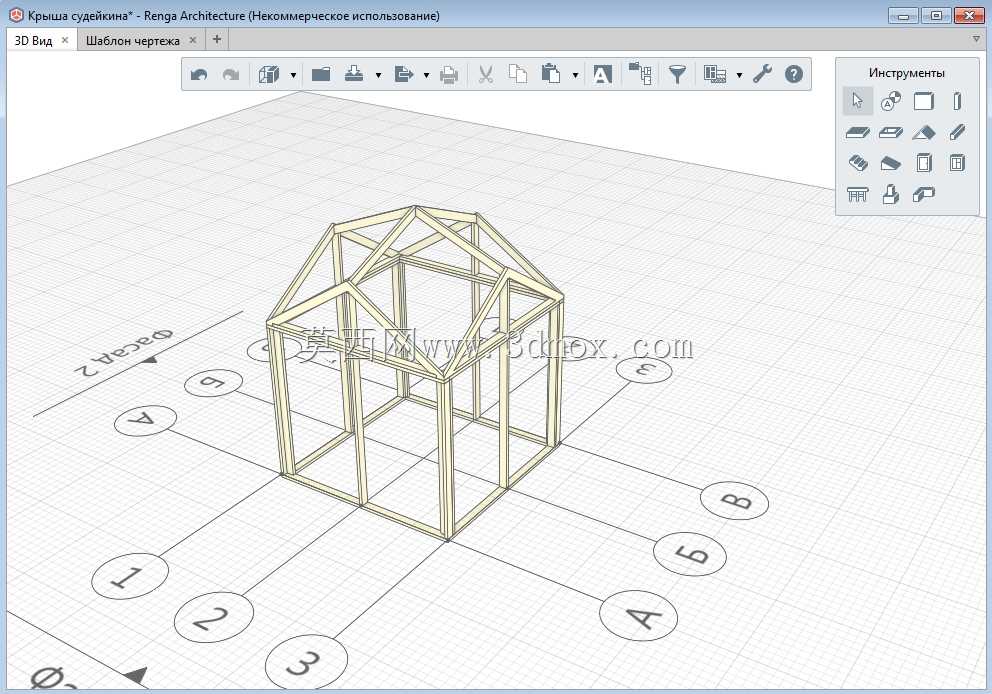Click the axis bubble labeled 2
This screenshot has height=694, width=992.
point(214,616)
